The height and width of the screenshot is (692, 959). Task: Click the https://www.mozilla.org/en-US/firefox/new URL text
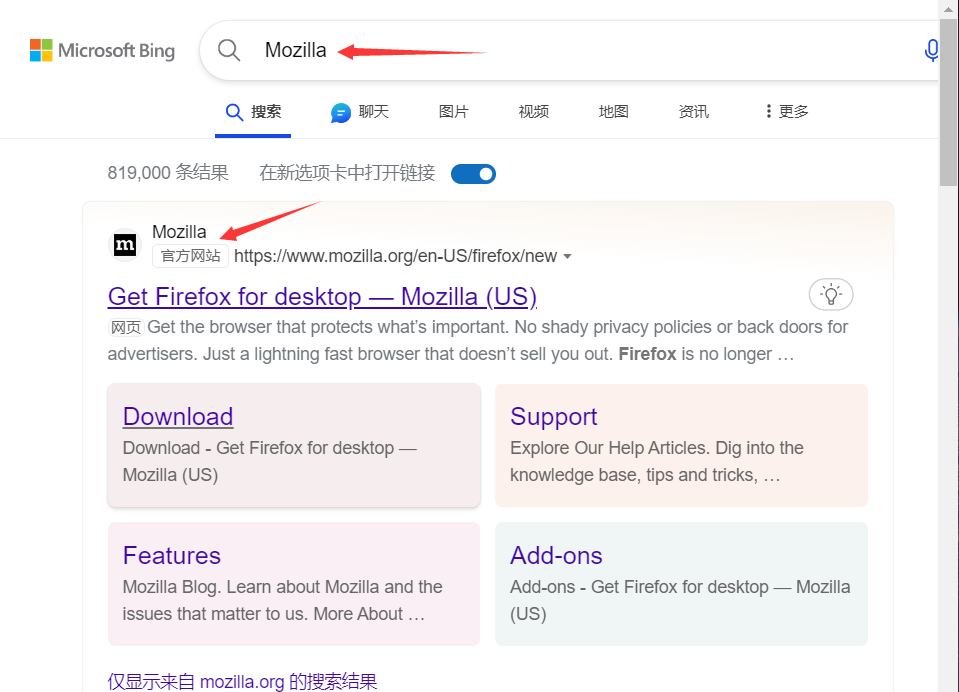tap(395, 256)
